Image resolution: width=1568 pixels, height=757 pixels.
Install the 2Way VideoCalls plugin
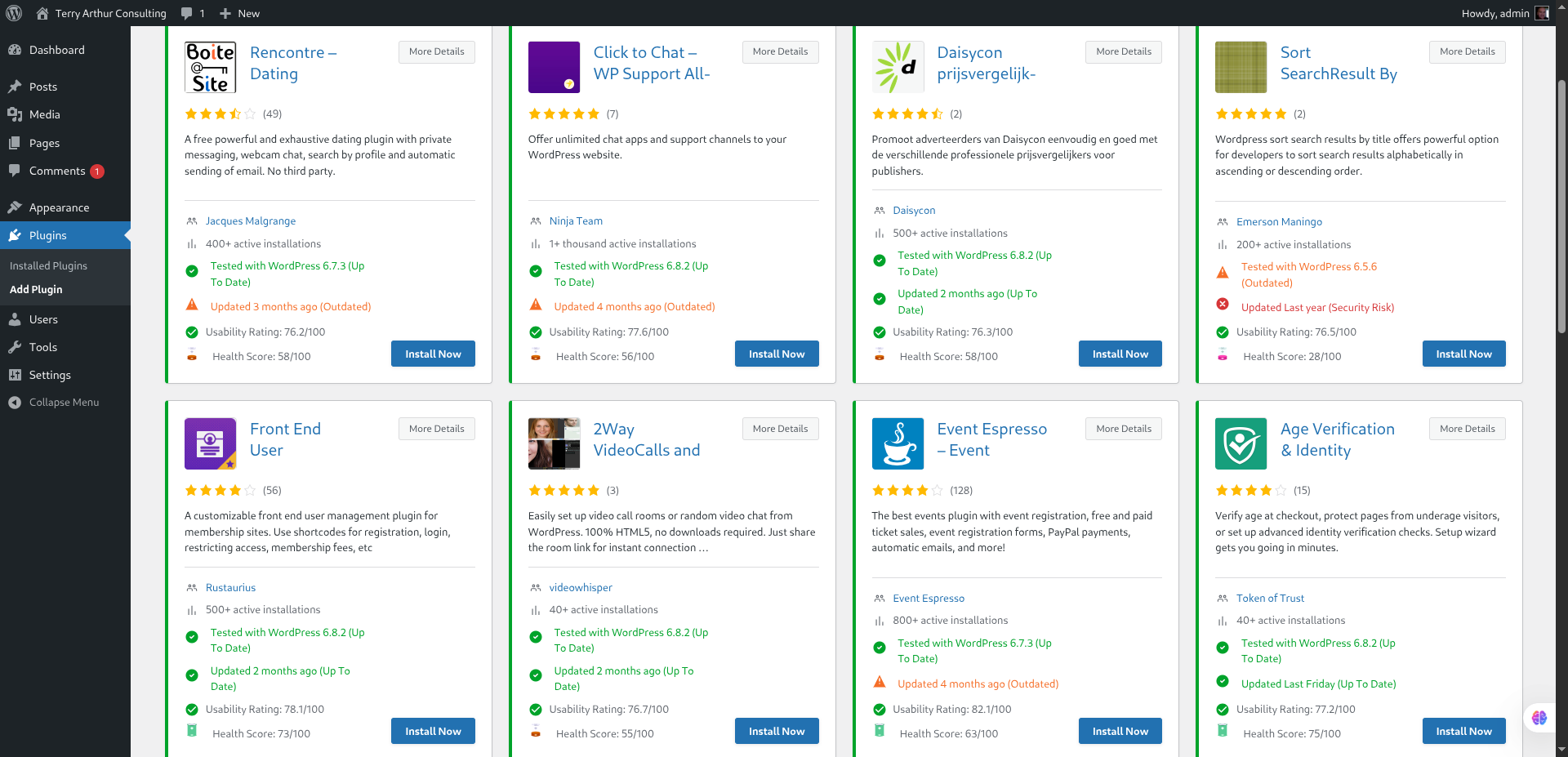(x=777, y=731)
